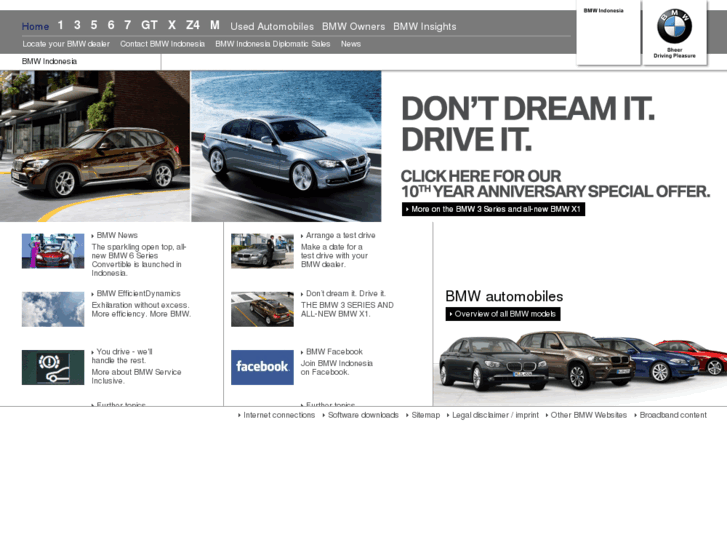Open the 3 Series menu item

point(77,25)
